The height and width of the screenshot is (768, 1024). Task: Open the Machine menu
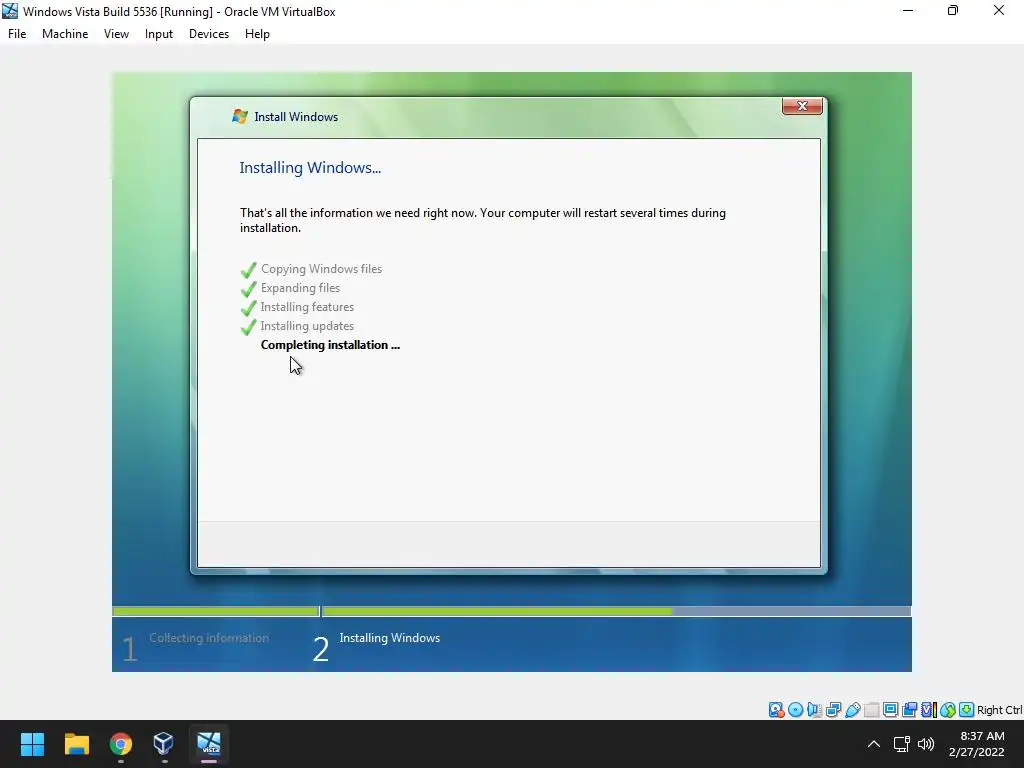(x=65, y=34)
